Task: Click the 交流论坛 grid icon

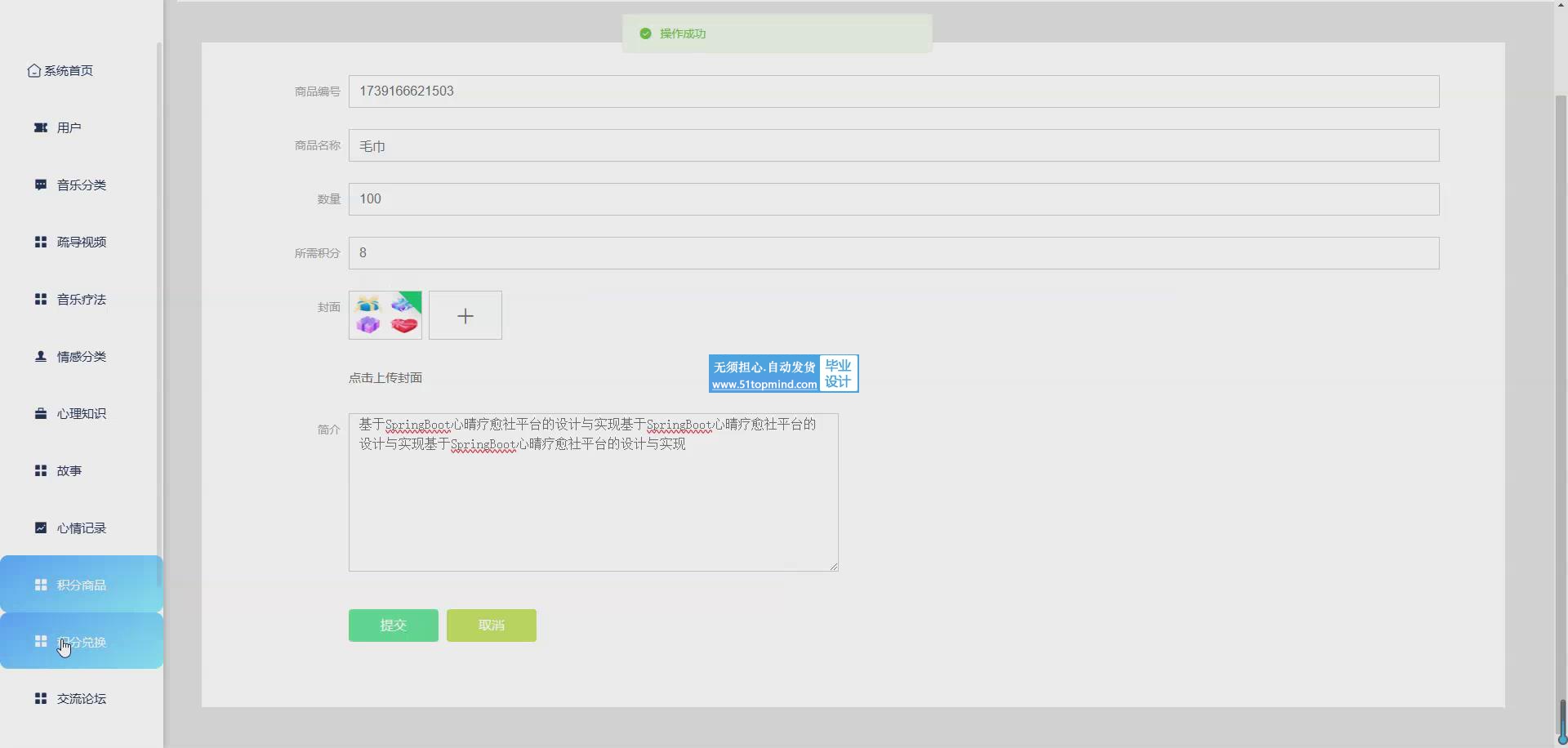Action: [40, 698]
